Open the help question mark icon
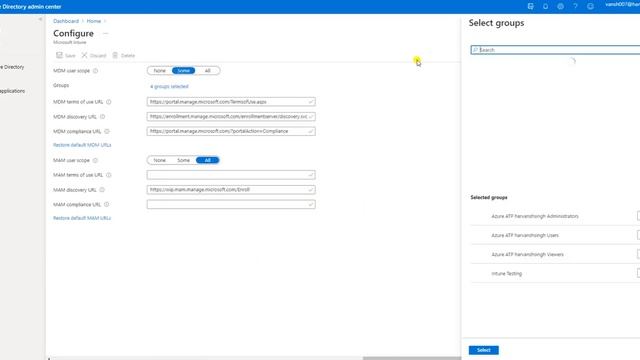 pyautogui.click(x=576, y=6)
